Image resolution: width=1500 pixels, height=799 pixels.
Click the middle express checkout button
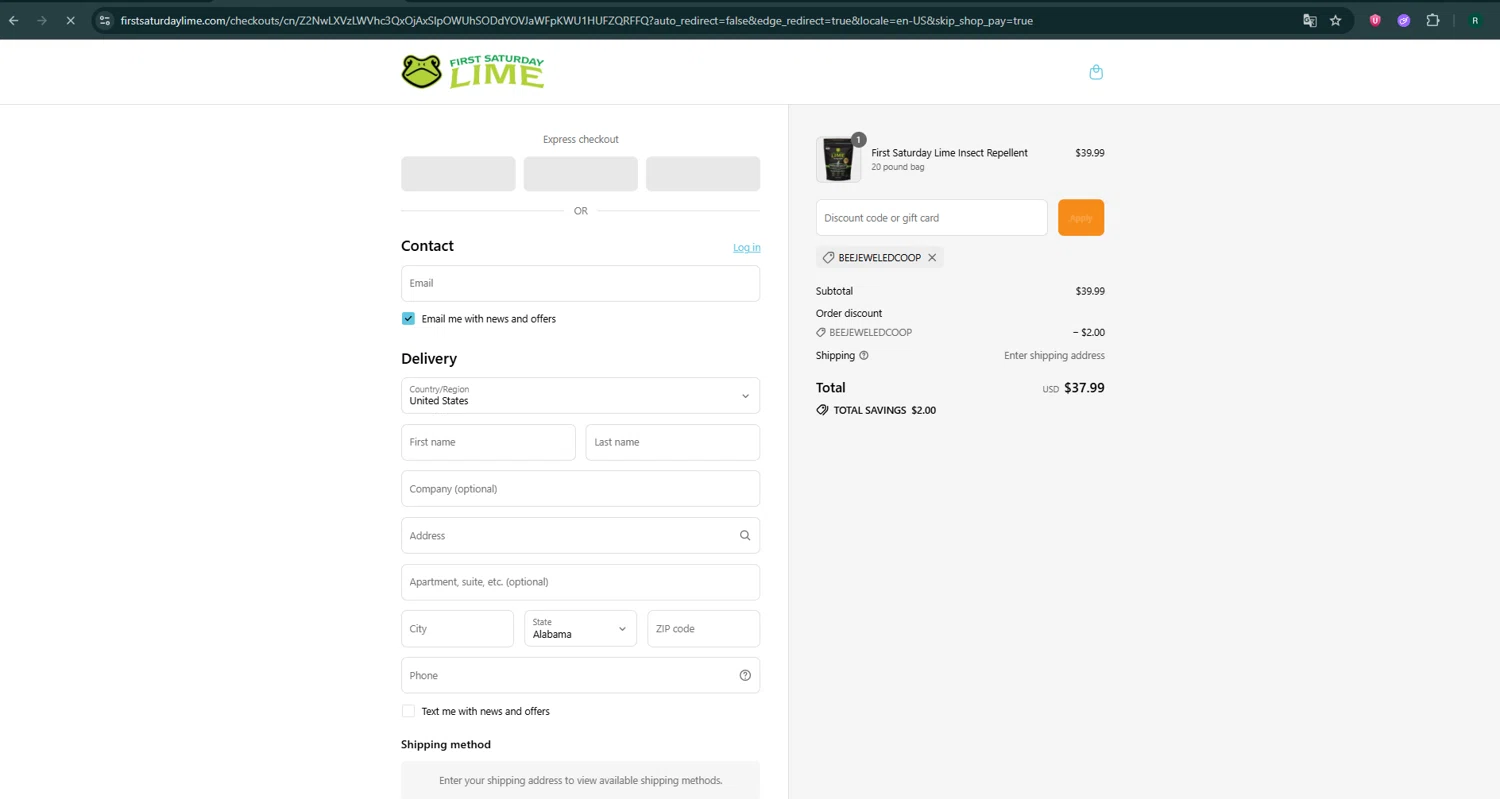click(x=580, y=174)
